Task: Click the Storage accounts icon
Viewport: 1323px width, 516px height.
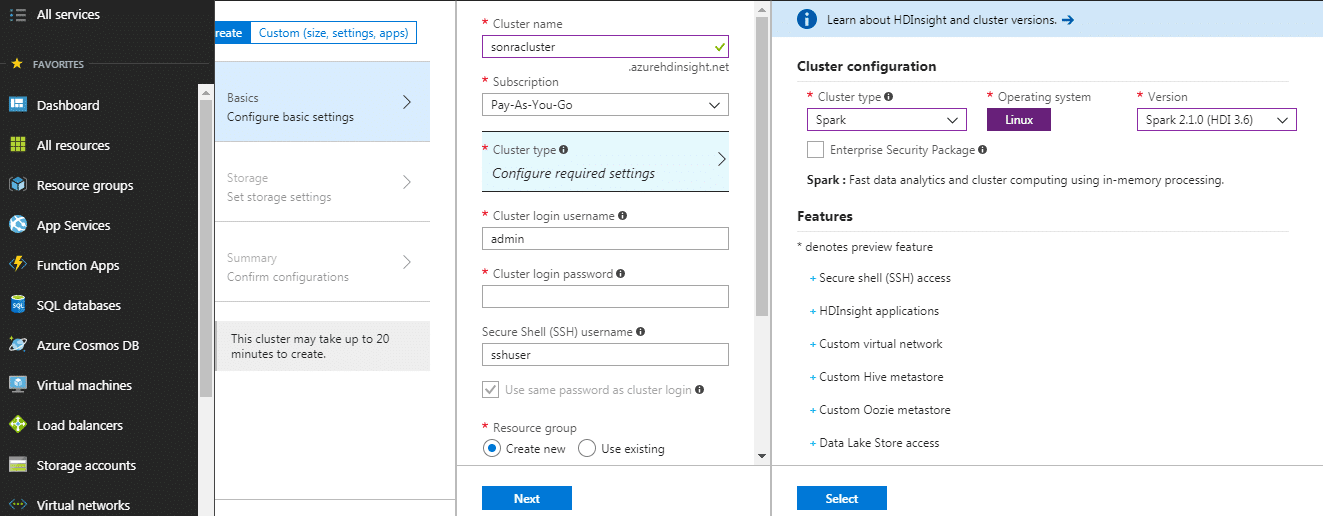Action: pos(17,465)
